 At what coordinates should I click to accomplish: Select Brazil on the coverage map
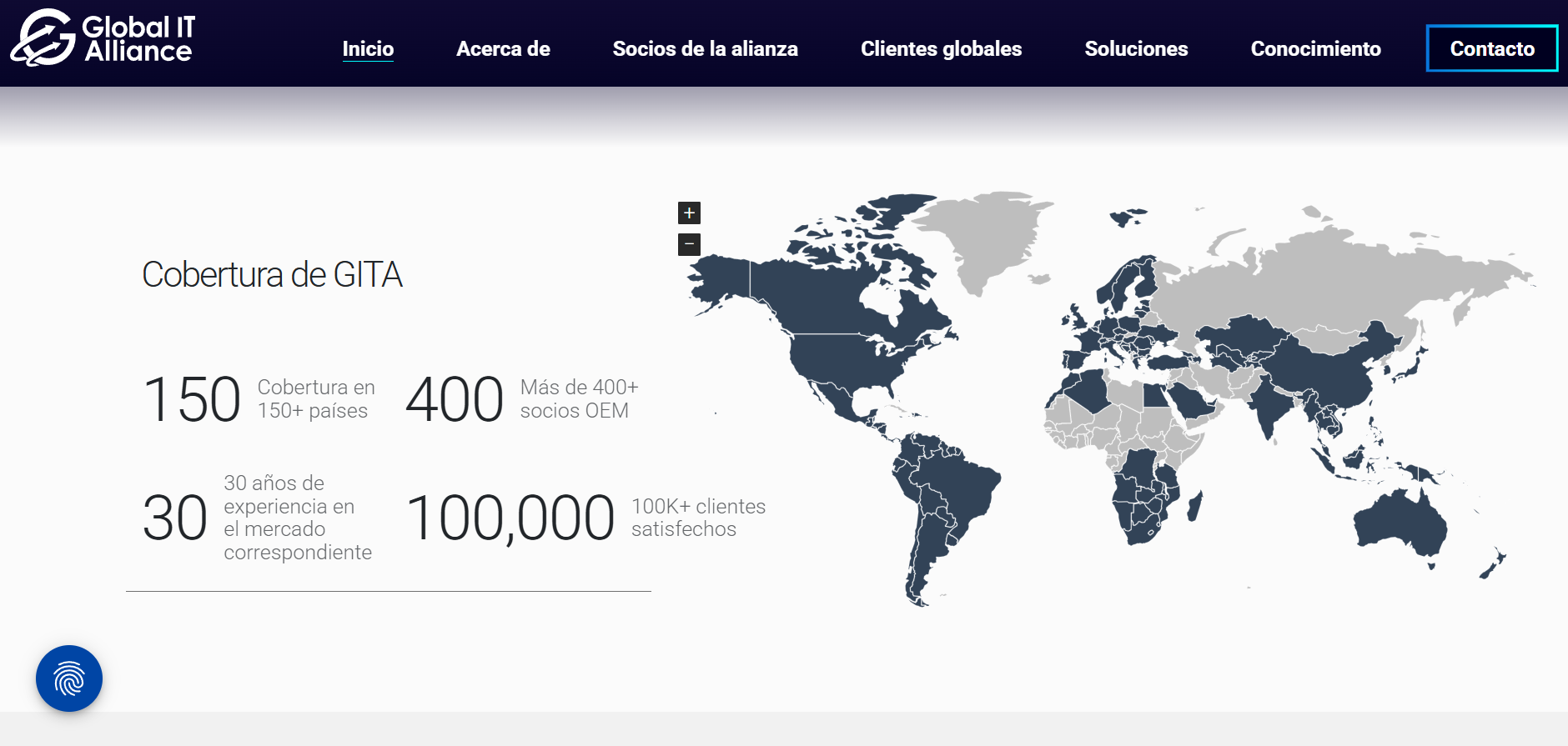pyautogui.click(x=955, y=488)
